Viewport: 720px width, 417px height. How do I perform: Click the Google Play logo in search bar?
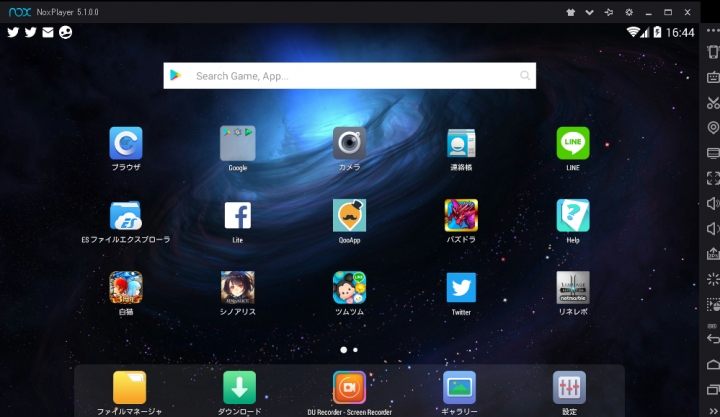[x=175, y=75]
